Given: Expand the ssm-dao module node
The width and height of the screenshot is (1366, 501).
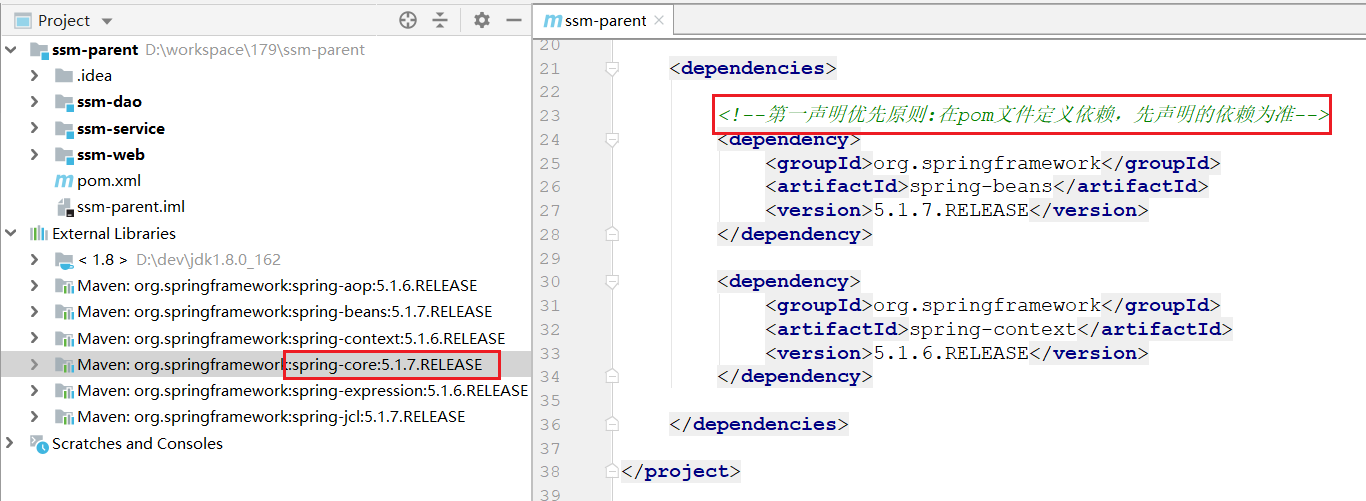Looking at the screenshot, I should 34,102.
